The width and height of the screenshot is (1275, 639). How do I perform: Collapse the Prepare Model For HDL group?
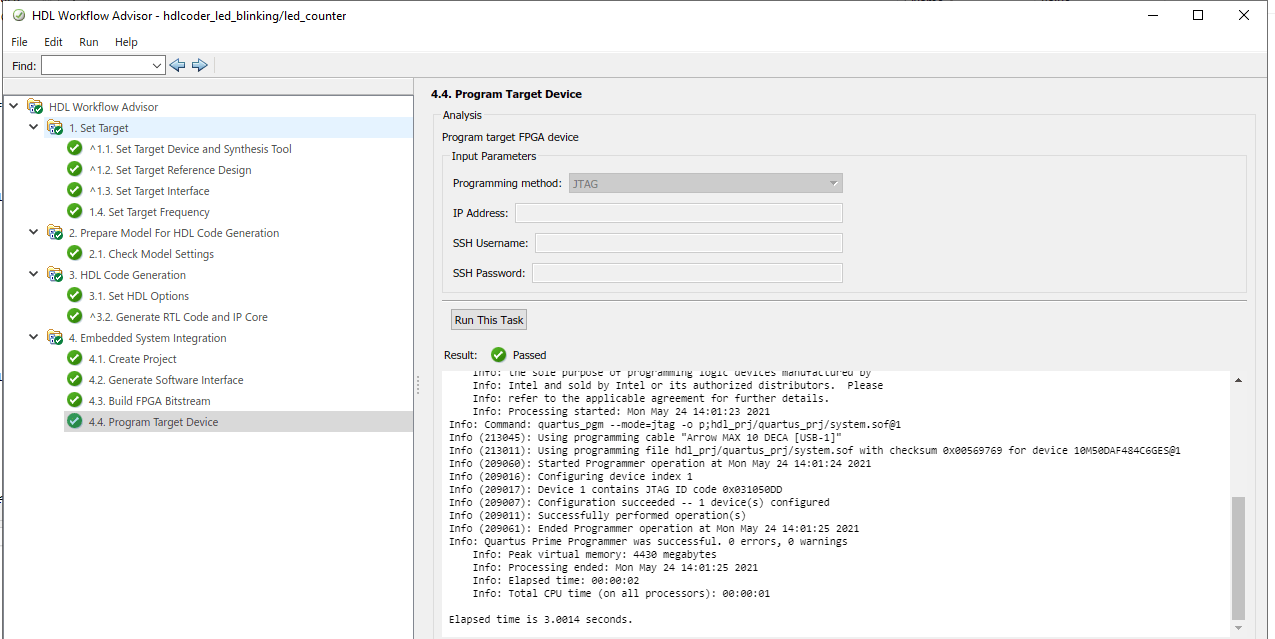coord(34,233)
